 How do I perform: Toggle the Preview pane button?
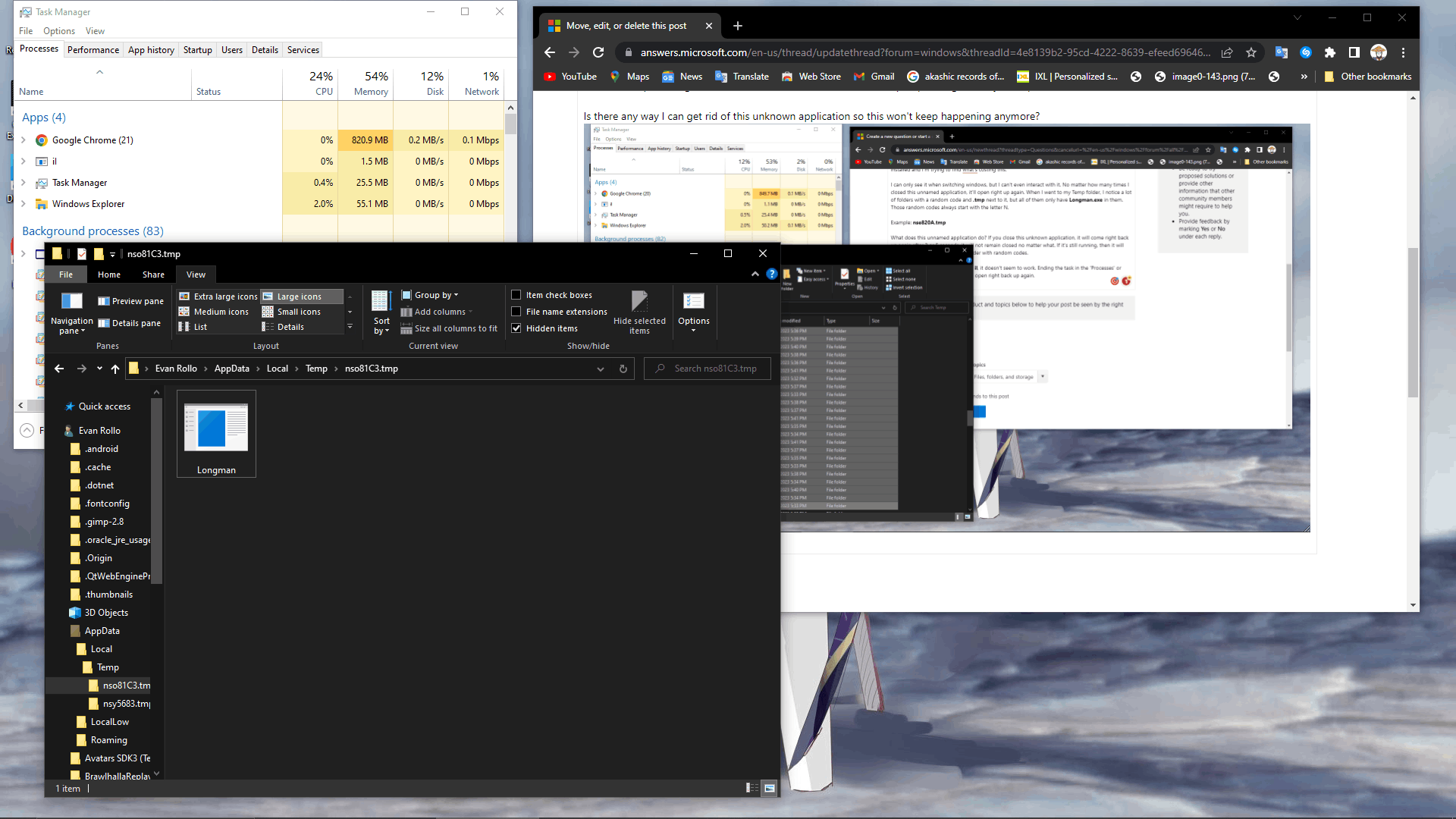click(x=130, y=301)
